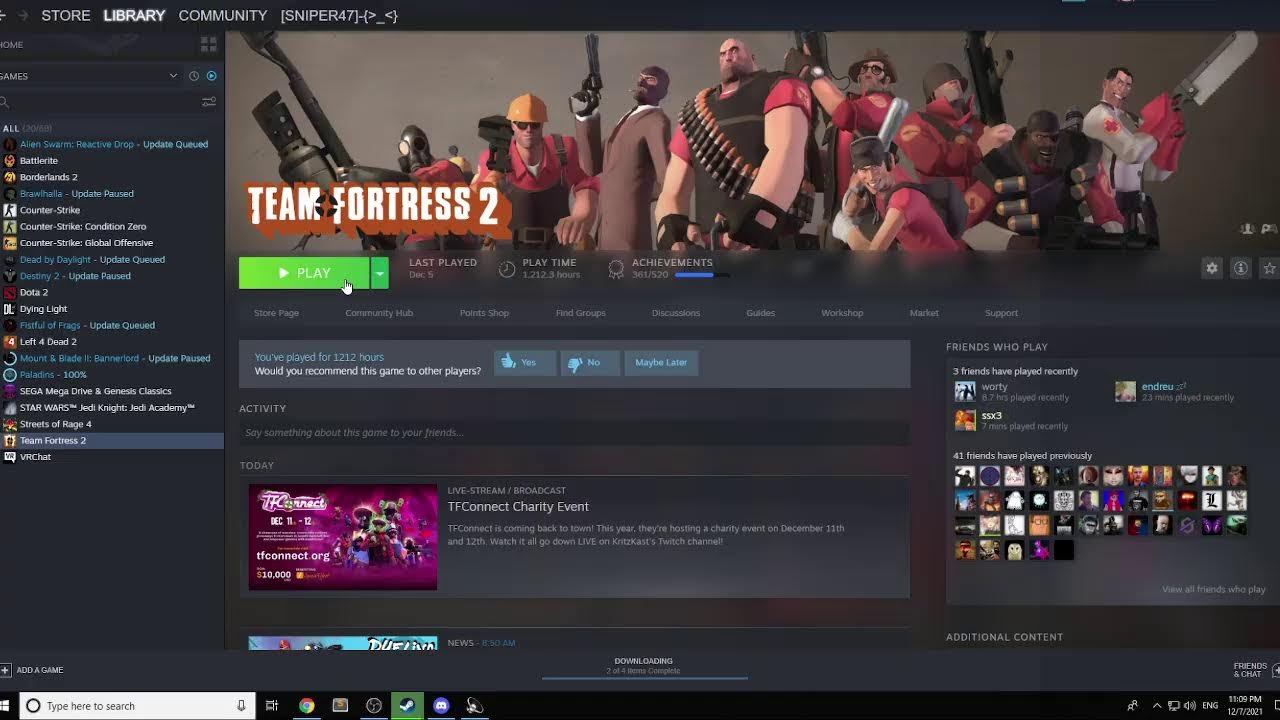Select Streets of Rage 4 in library
The height and width of the screenshot is (720, 1280).
[x=55, y=424]
